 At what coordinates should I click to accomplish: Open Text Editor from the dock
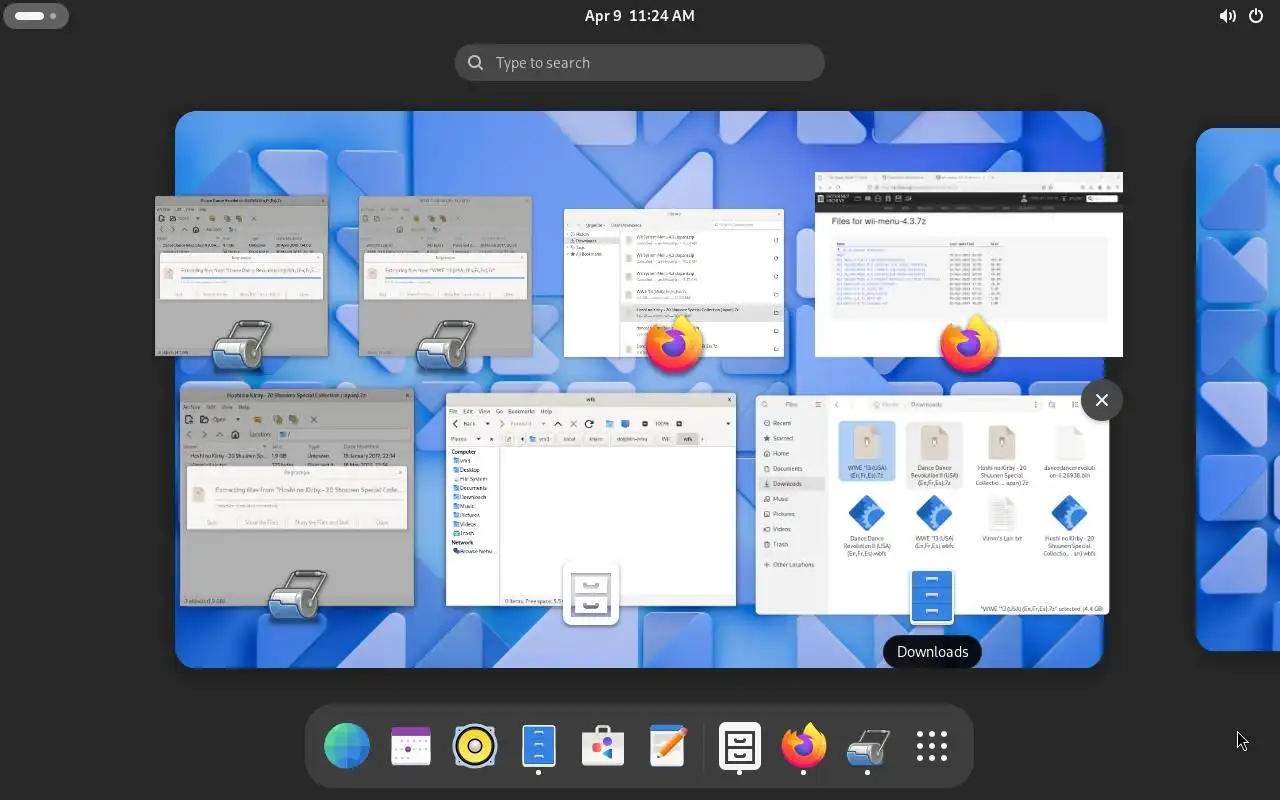pyautogui.click(x=667, y=746)
